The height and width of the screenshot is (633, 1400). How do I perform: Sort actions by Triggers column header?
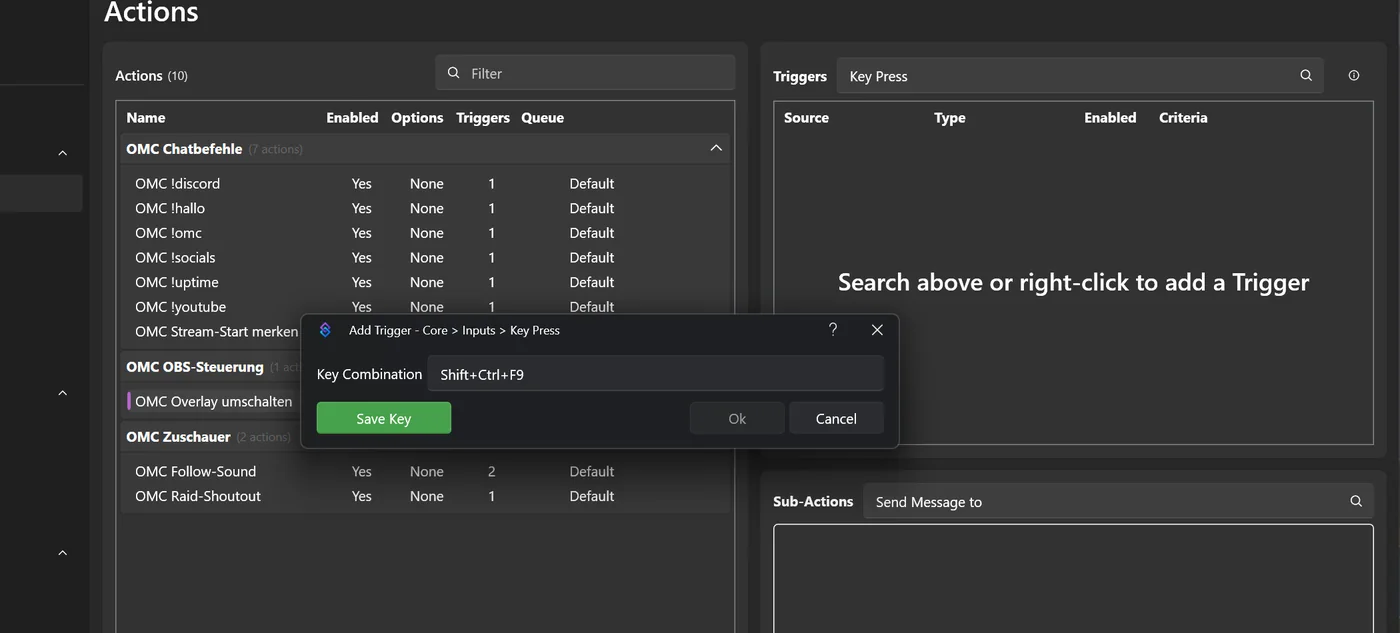click(483, 118)
